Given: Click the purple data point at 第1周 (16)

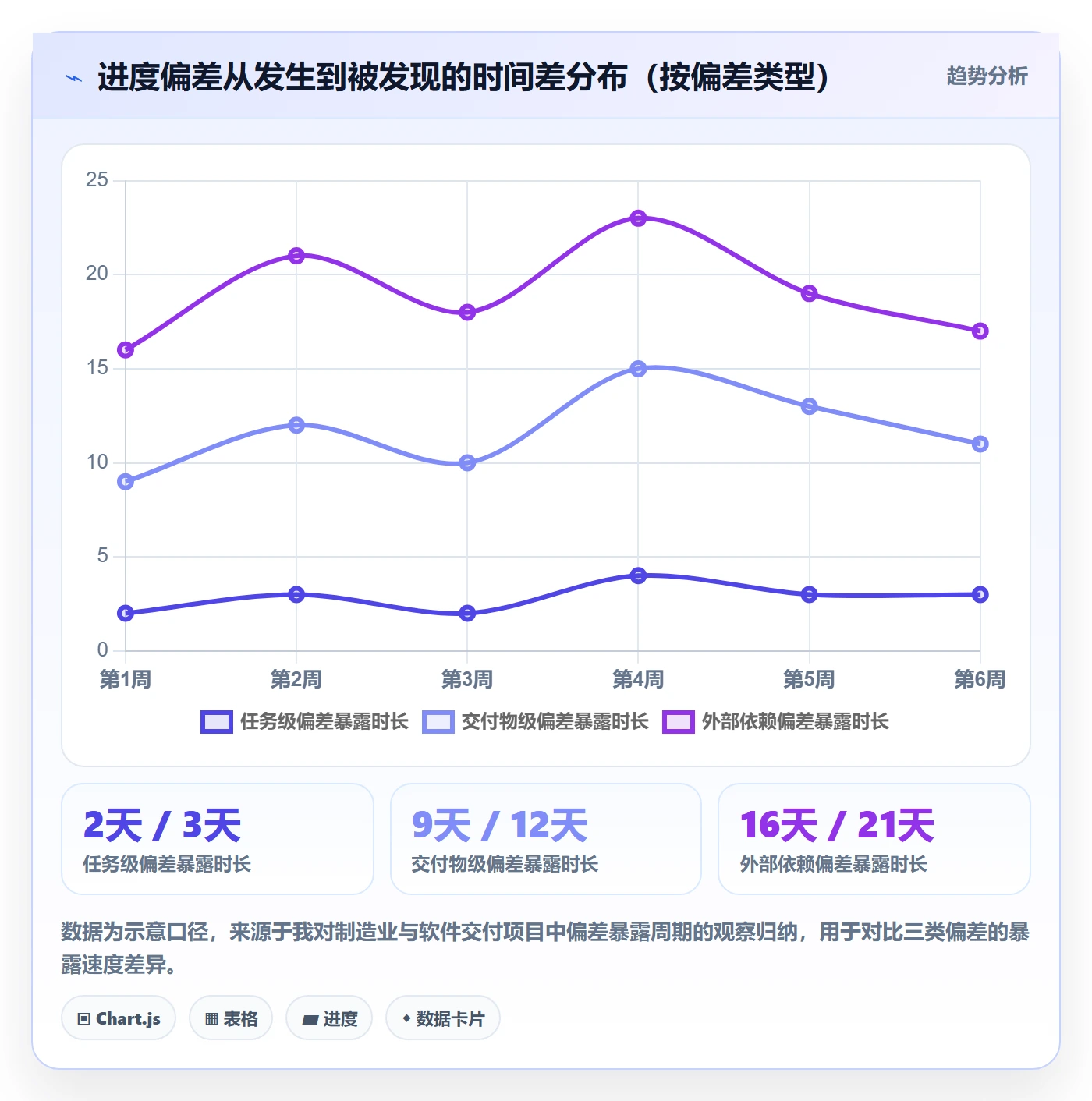Looking at the screenshot, I should tap(126, 350).
